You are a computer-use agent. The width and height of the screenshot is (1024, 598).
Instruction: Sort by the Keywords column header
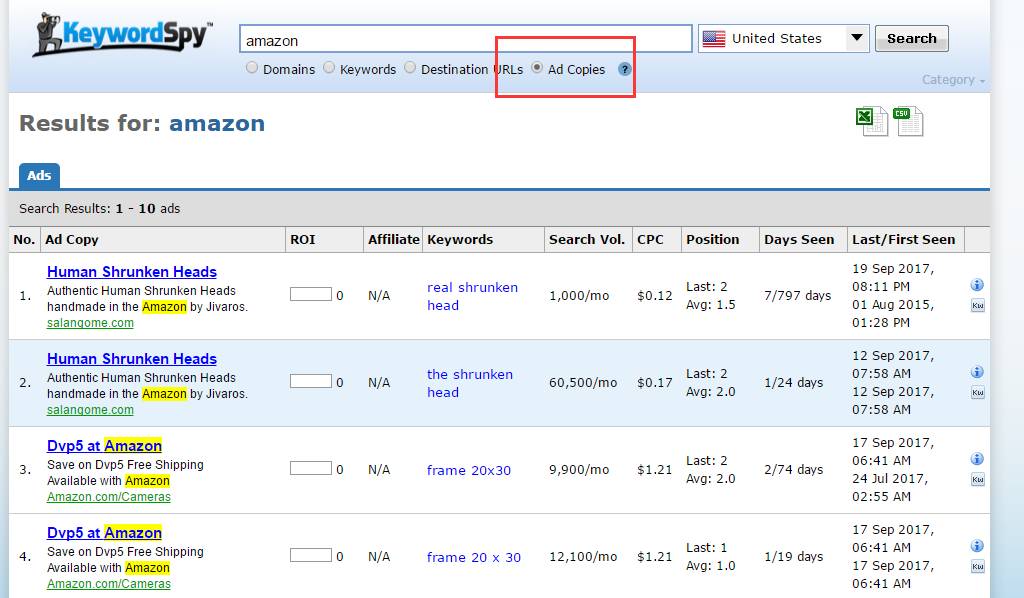click(x=460, y=240)
